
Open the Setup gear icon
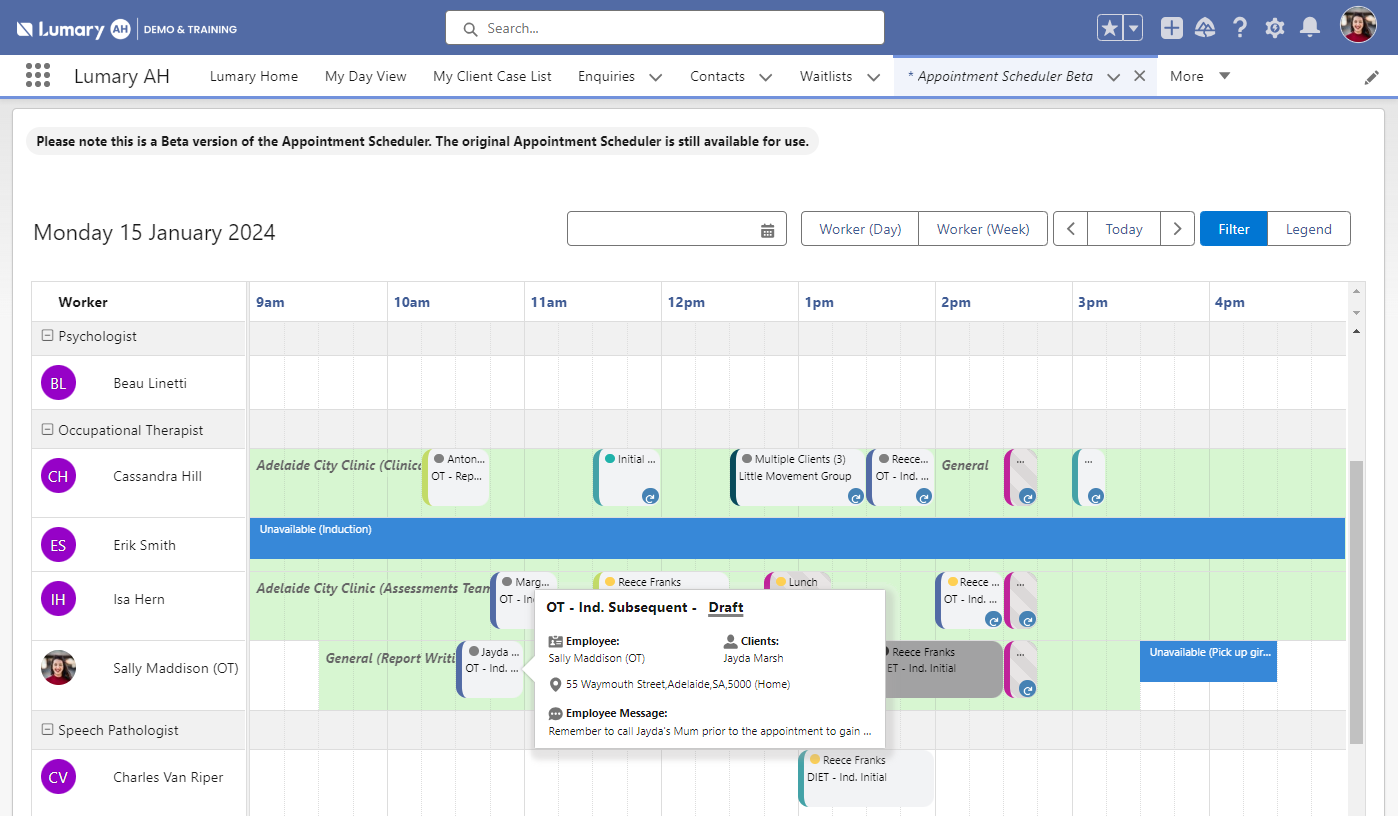pyautogui.click(x=1274, y=28)
